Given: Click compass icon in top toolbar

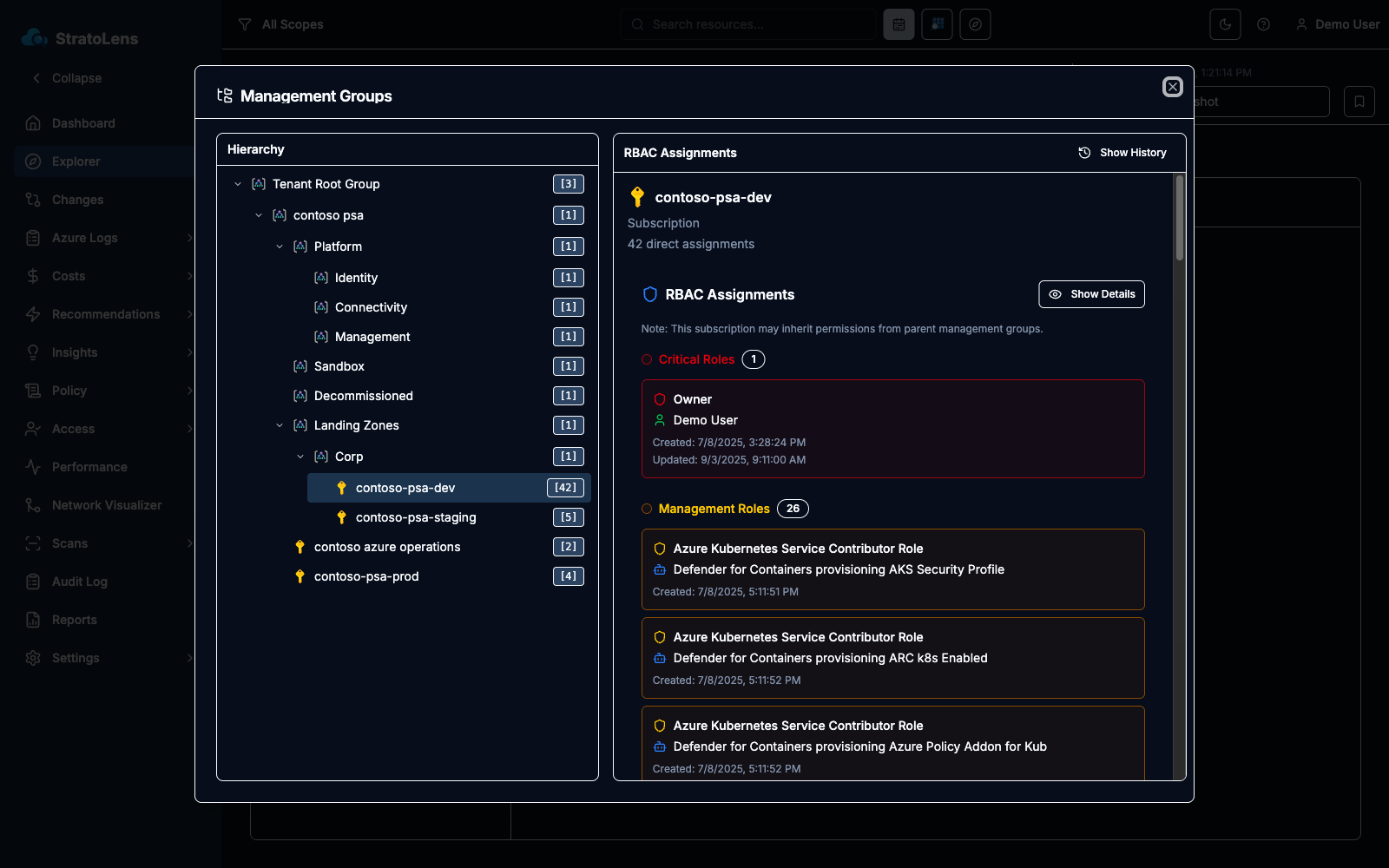Looking at the screenshot, I should click(975, 24).
